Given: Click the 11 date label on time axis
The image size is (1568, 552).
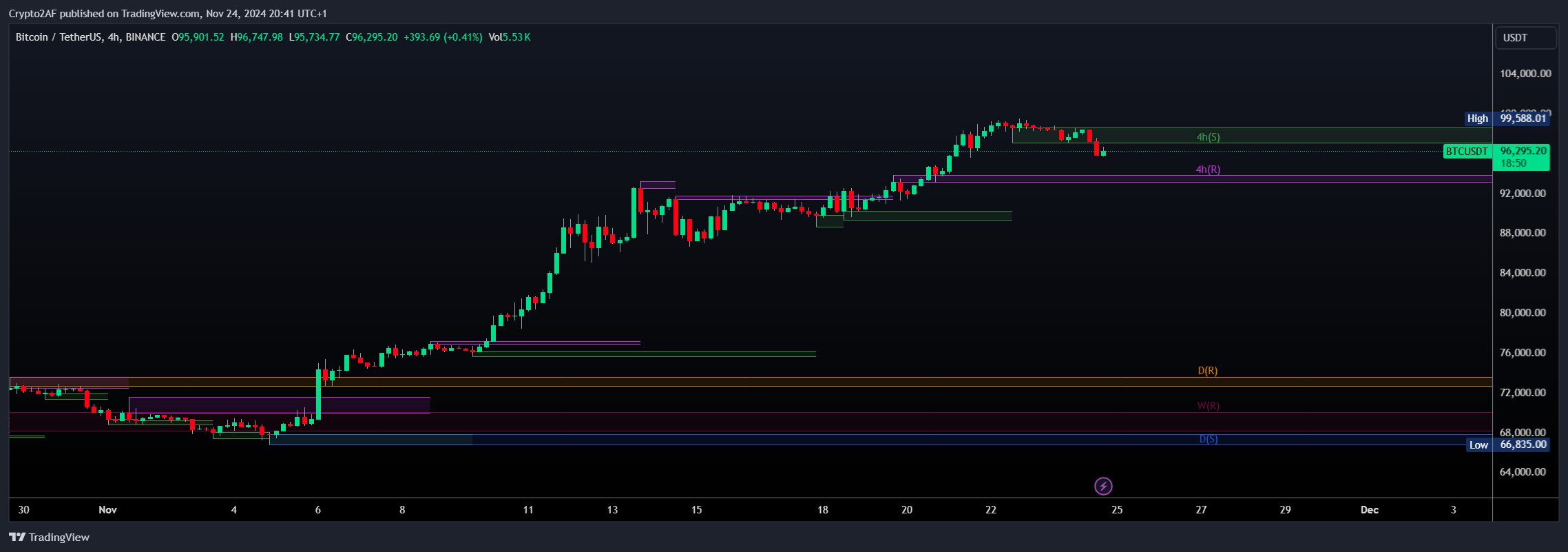Looking at the screenshot, I should point(528,510).
